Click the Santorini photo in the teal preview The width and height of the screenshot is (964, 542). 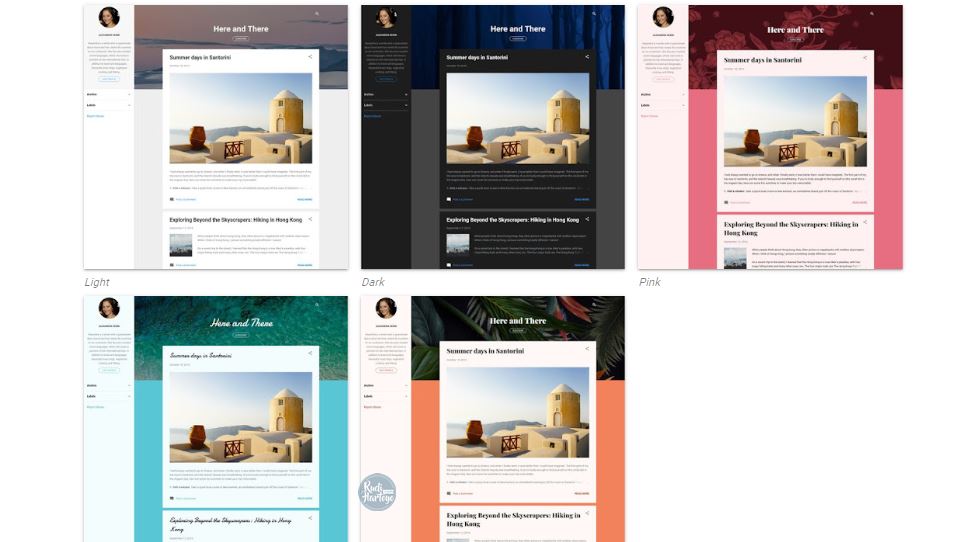tap(241, 417)
